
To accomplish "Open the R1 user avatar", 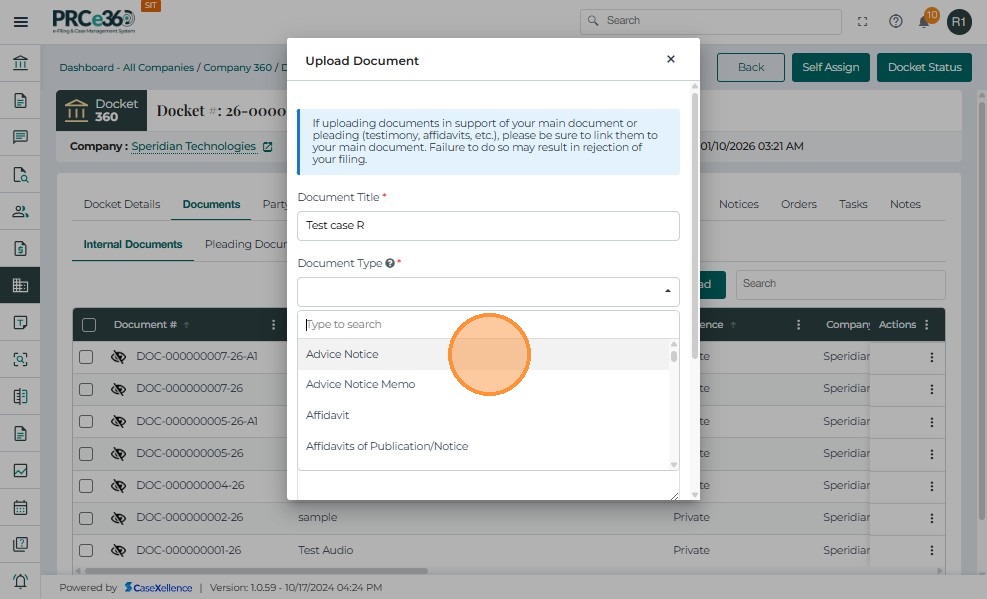I will 959,21.
